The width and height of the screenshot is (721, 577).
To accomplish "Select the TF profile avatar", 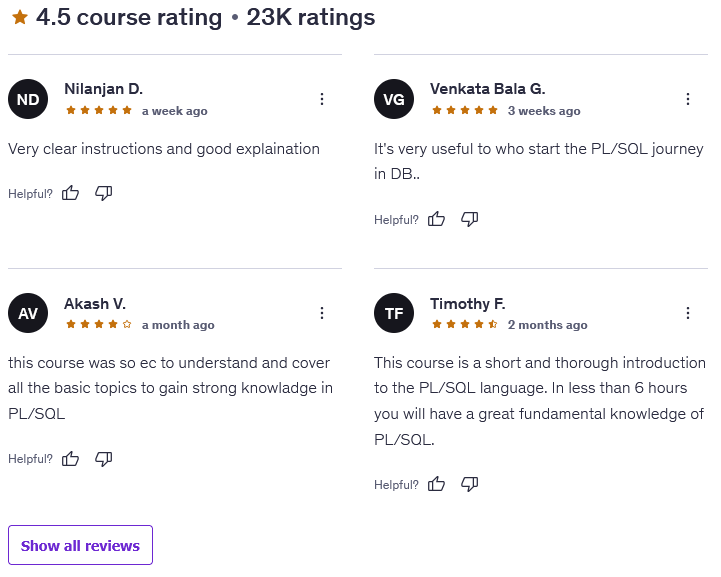I will pos(394,313).
